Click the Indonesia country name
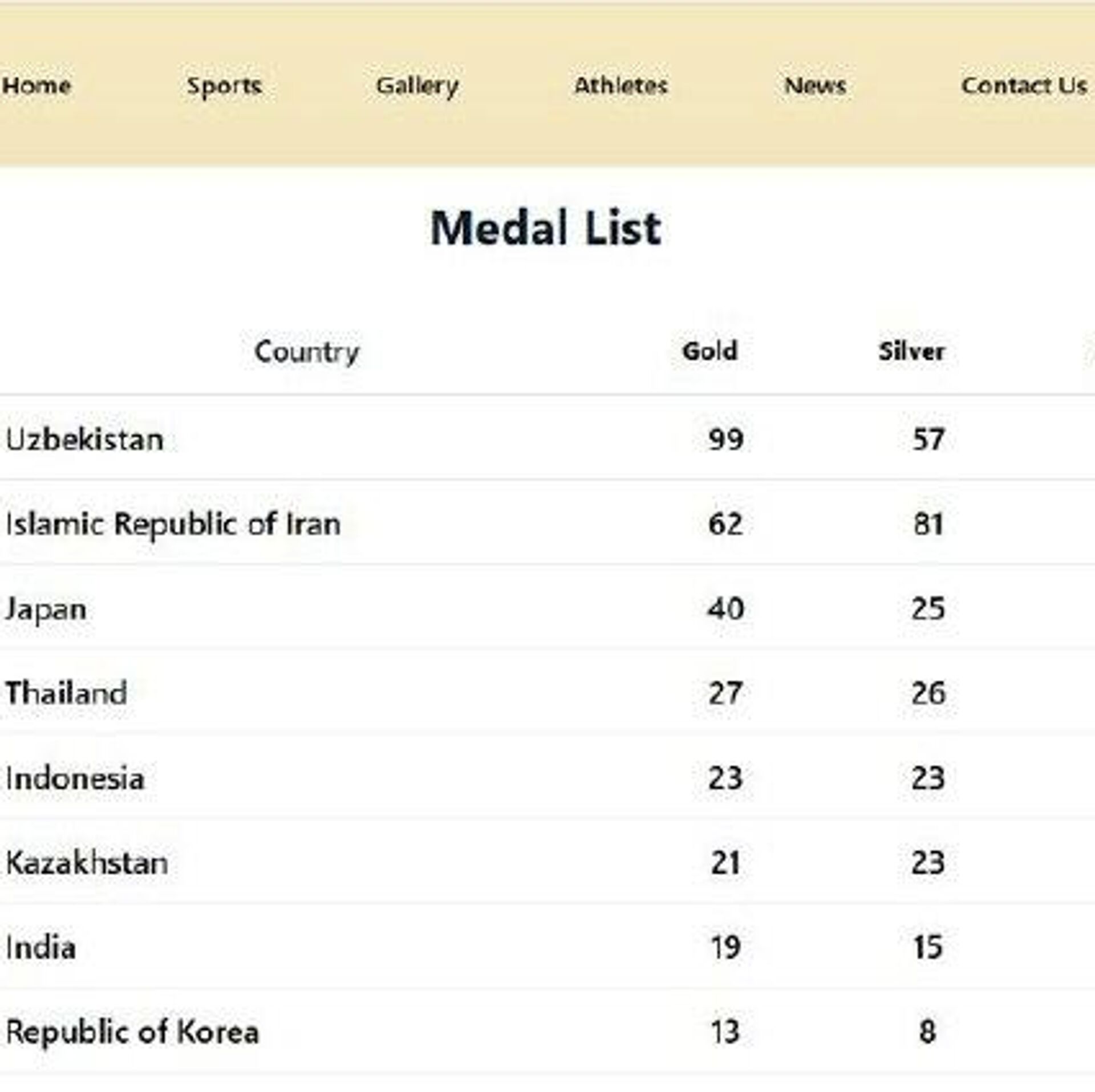Viewport: 1095px width, 1092px height. pyautogui.click(x=75, y=778)
